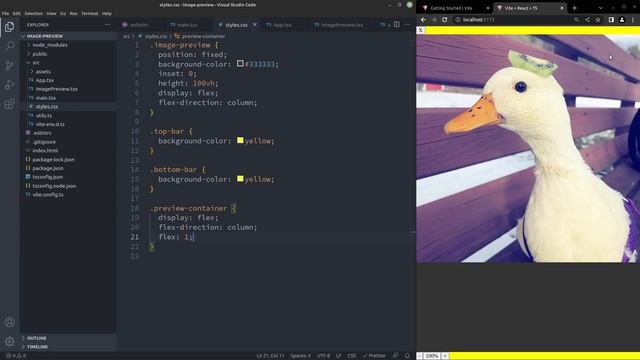Click the #333333 color swatch

tap(240, 63)
